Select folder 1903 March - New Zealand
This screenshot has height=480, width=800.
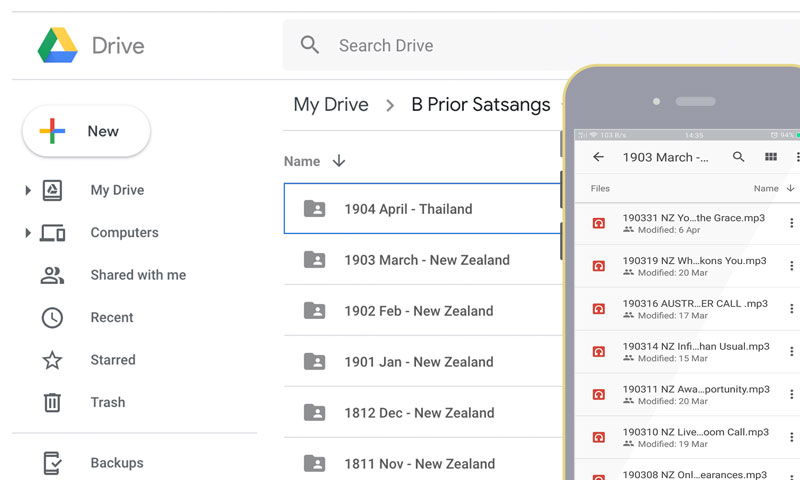[422, 260]
